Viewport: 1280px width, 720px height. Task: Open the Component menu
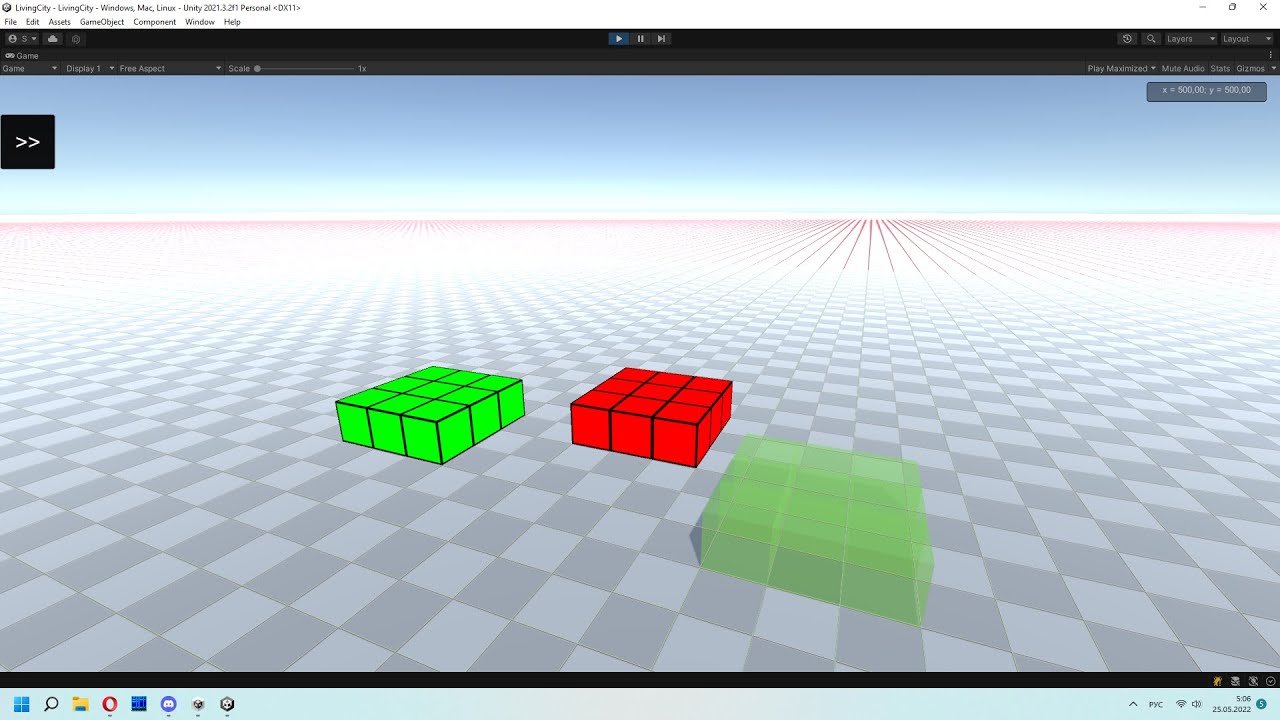155,22
